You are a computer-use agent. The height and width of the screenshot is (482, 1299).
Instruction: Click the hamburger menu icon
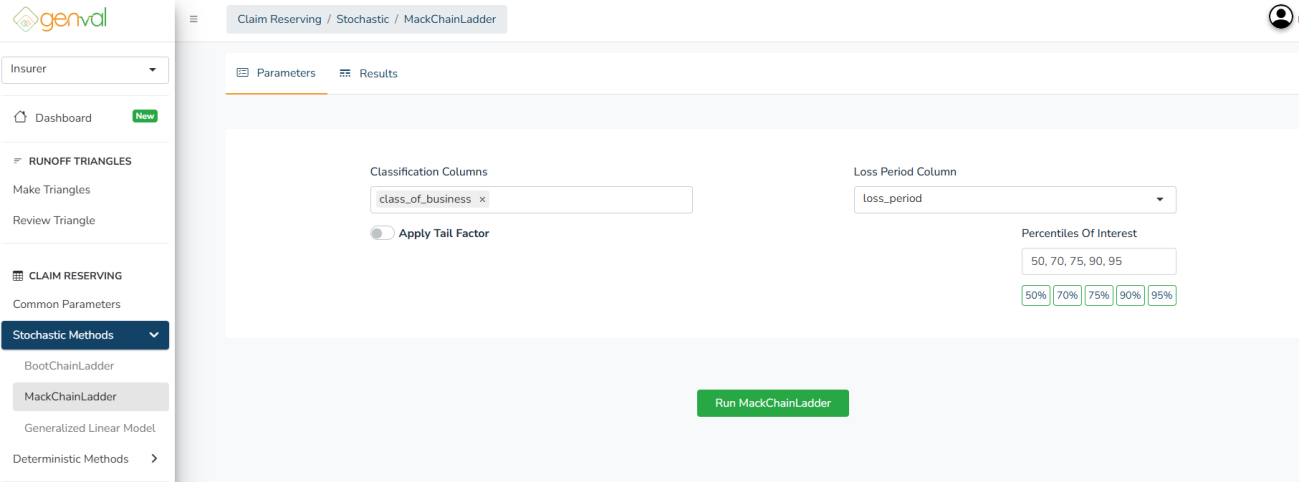click(x=193, y=19)
